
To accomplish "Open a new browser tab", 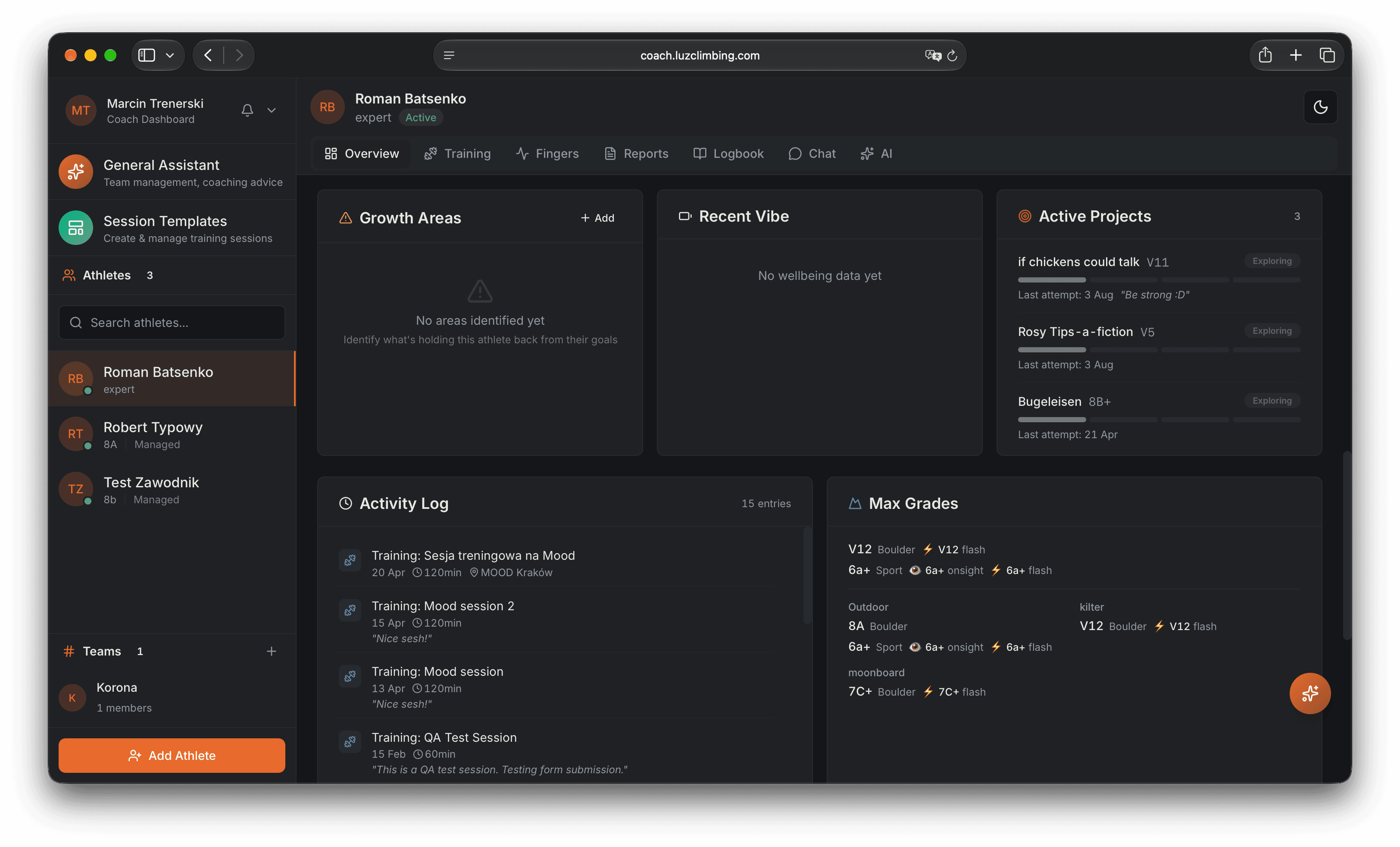I will [x=1296, y=55].
